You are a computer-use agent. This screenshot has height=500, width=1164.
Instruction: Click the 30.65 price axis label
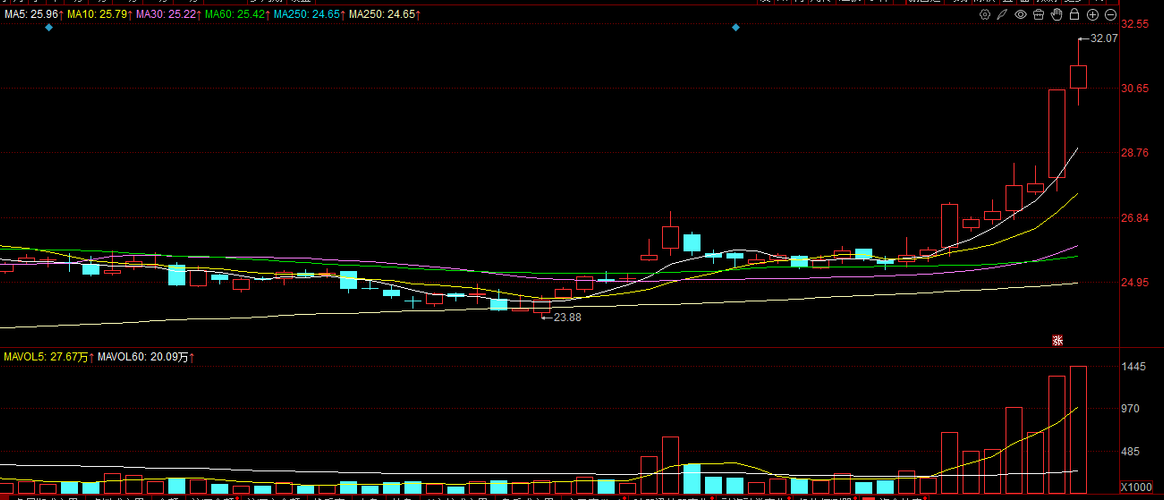click(1134, 88)
